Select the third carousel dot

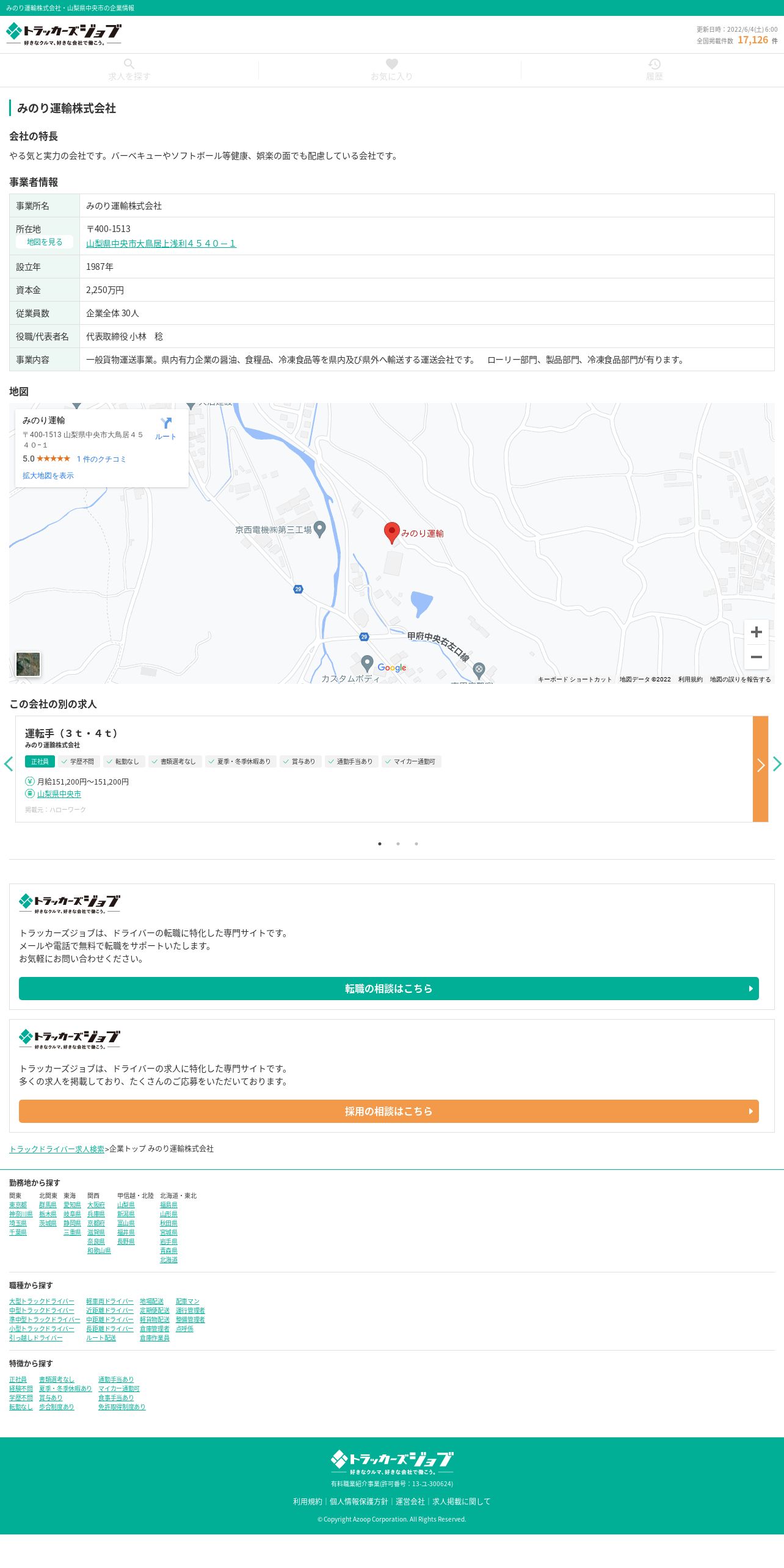pos(416,844)
